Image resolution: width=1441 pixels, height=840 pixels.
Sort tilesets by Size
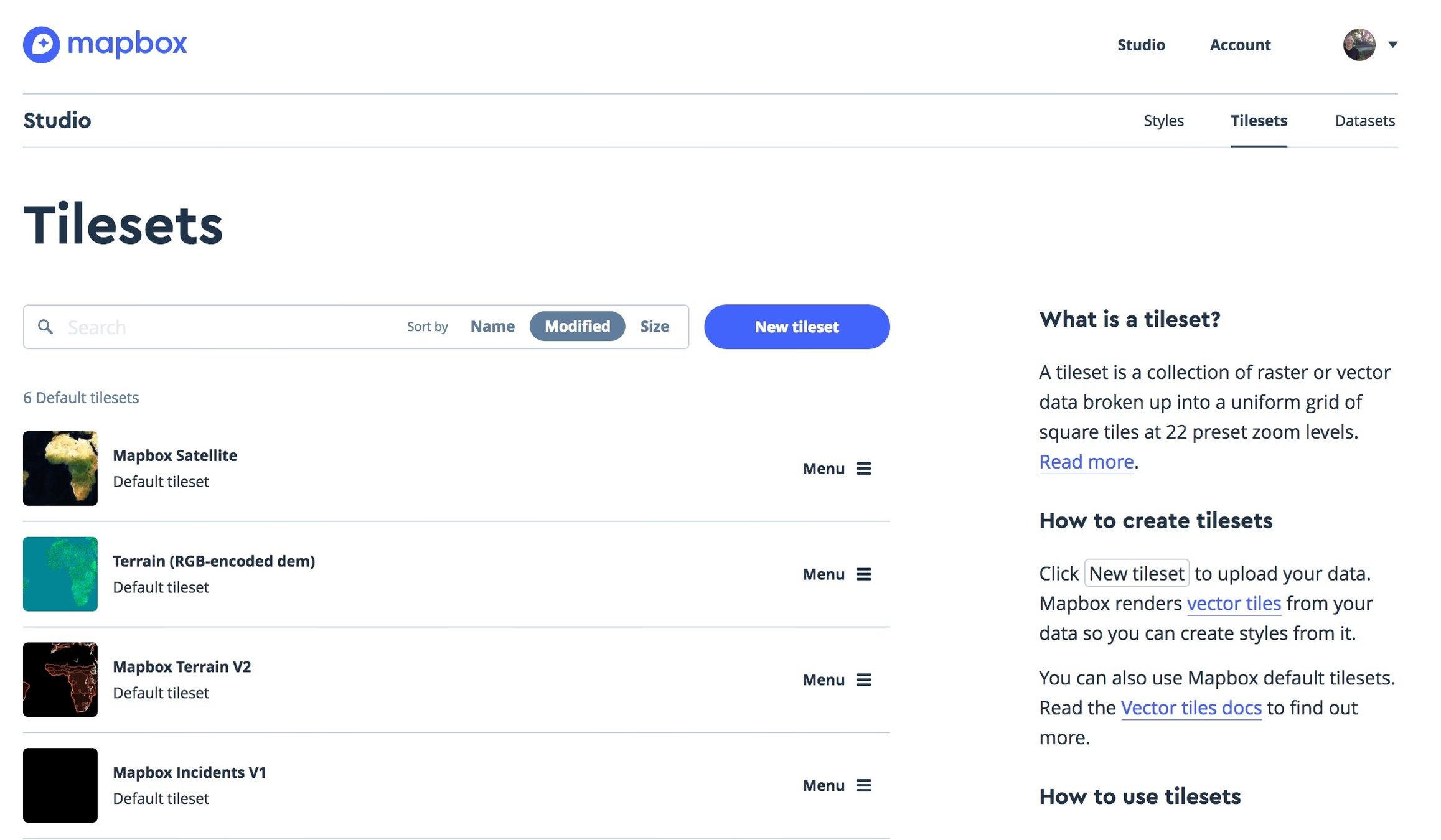click(654, 327)
